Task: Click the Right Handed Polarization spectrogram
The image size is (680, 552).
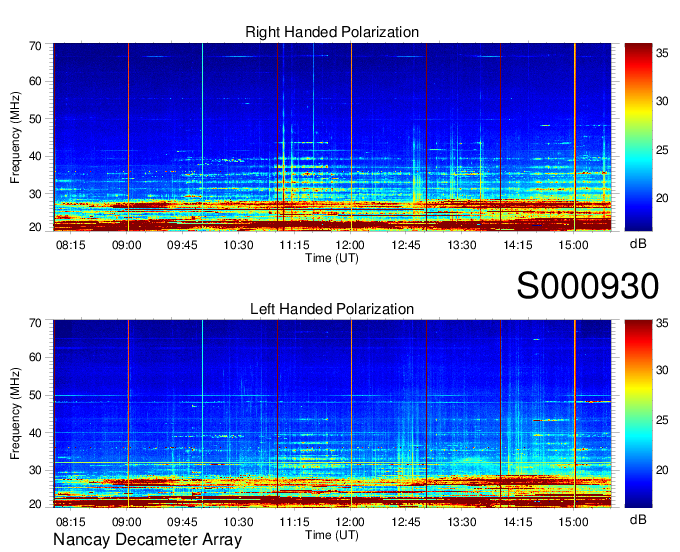Action: click(x=332, y=137)
